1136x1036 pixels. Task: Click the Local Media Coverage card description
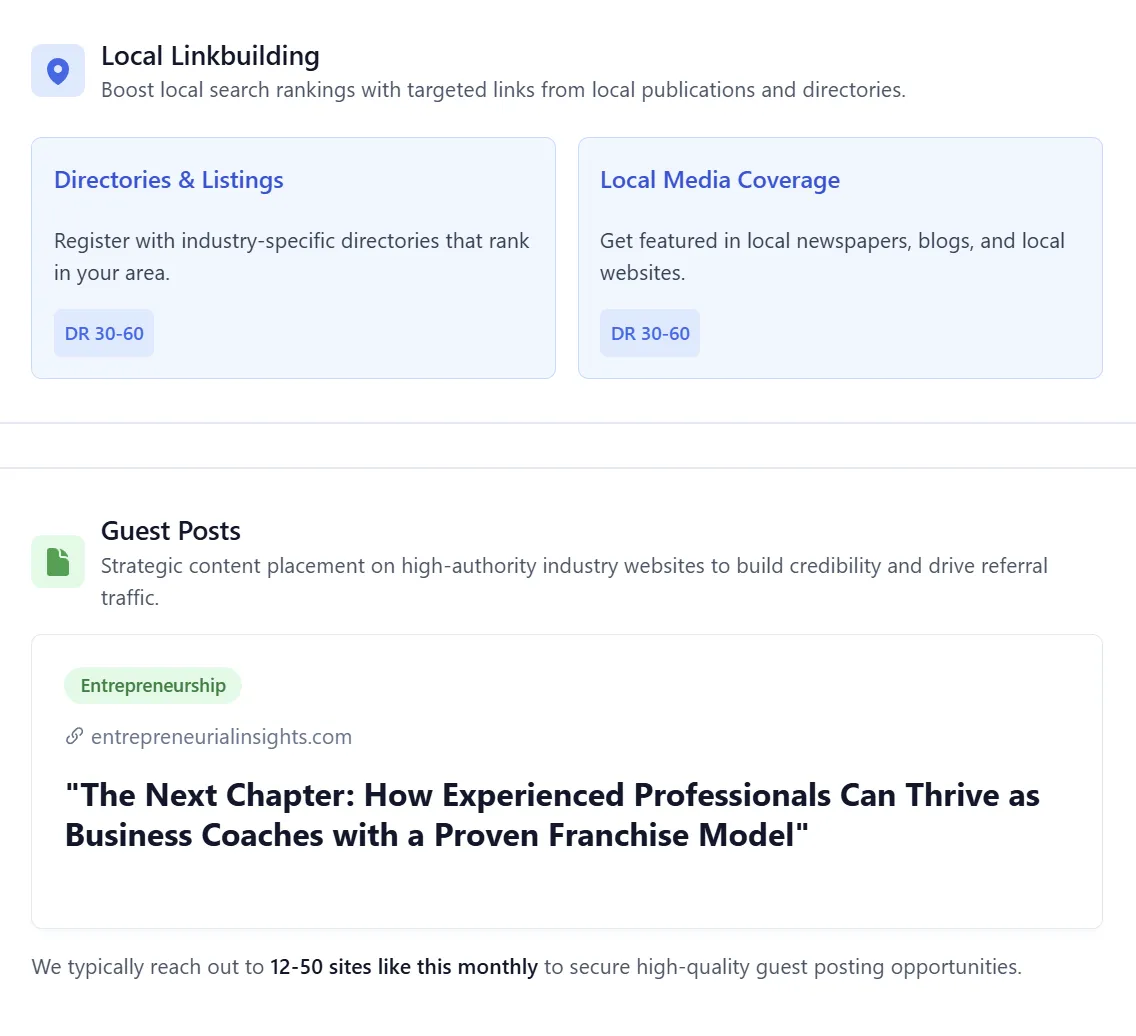[832, 256]
